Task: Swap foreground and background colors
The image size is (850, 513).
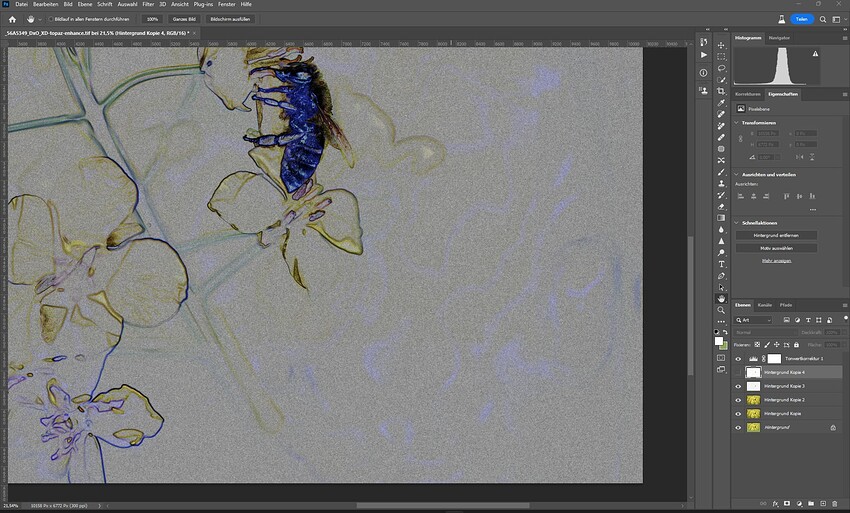Action: click(725, 332)
